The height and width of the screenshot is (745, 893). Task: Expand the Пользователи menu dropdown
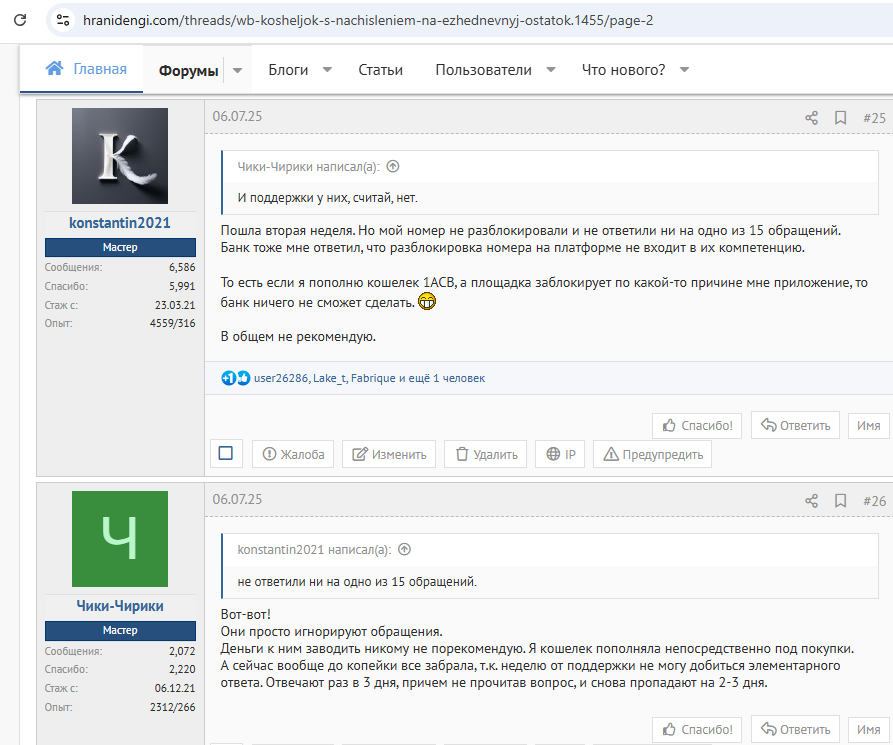pyautogui.click(x=551, y=70)
